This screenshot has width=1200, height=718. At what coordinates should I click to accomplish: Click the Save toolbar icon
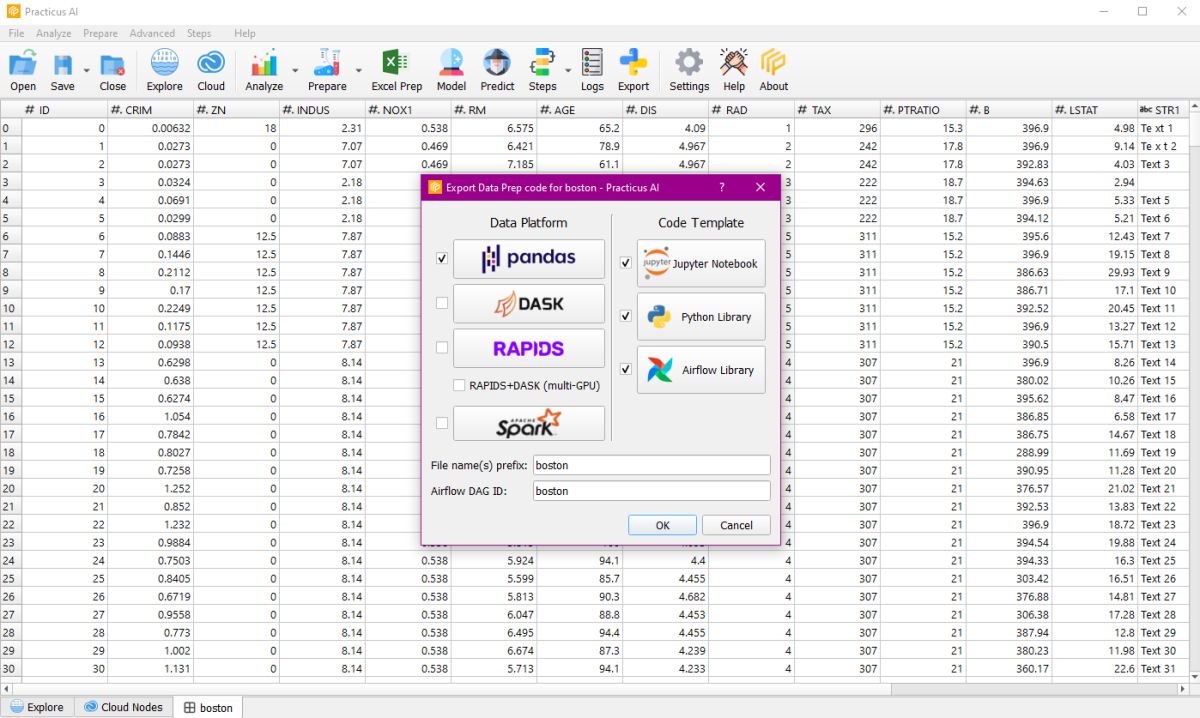click(62, 70)
